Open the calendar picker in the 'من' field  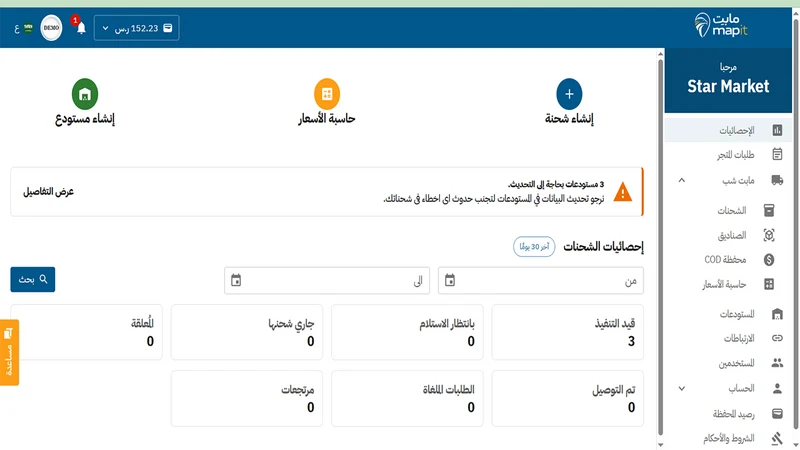[x=449, y=280]
